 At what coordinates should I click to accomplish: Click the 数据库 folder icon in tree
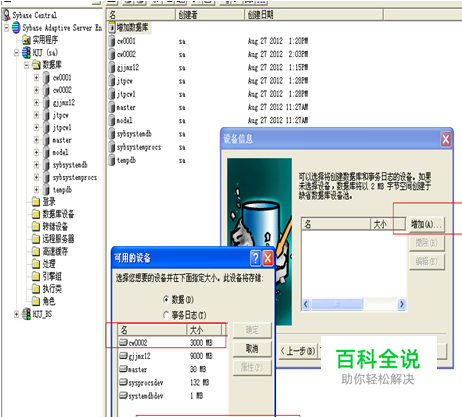click(x=36, y=65)
